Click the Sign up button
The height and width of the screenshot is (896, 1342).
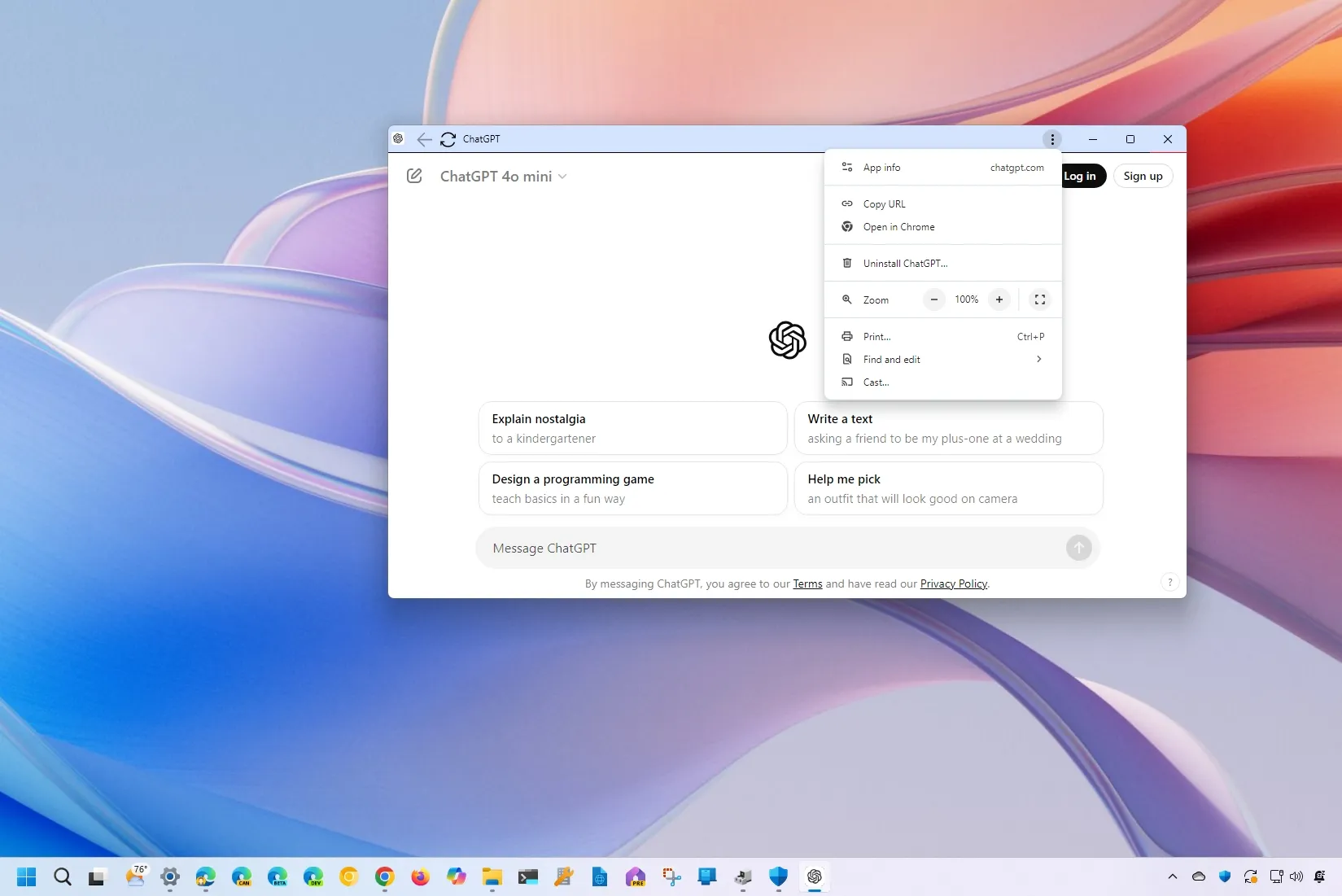(x=1143, y=176)
